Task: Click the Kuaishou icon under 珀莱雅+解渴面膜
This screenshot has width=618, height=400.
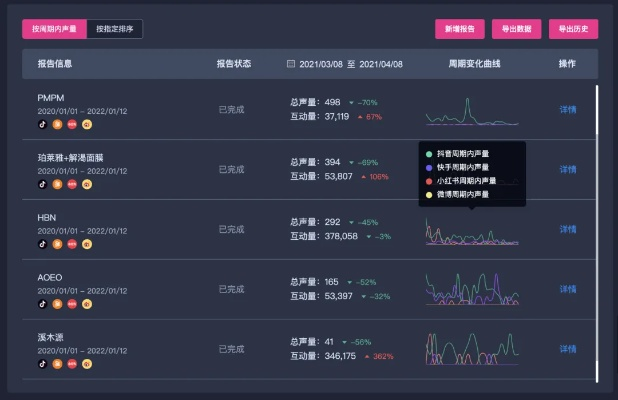Action: pos(58,184)
